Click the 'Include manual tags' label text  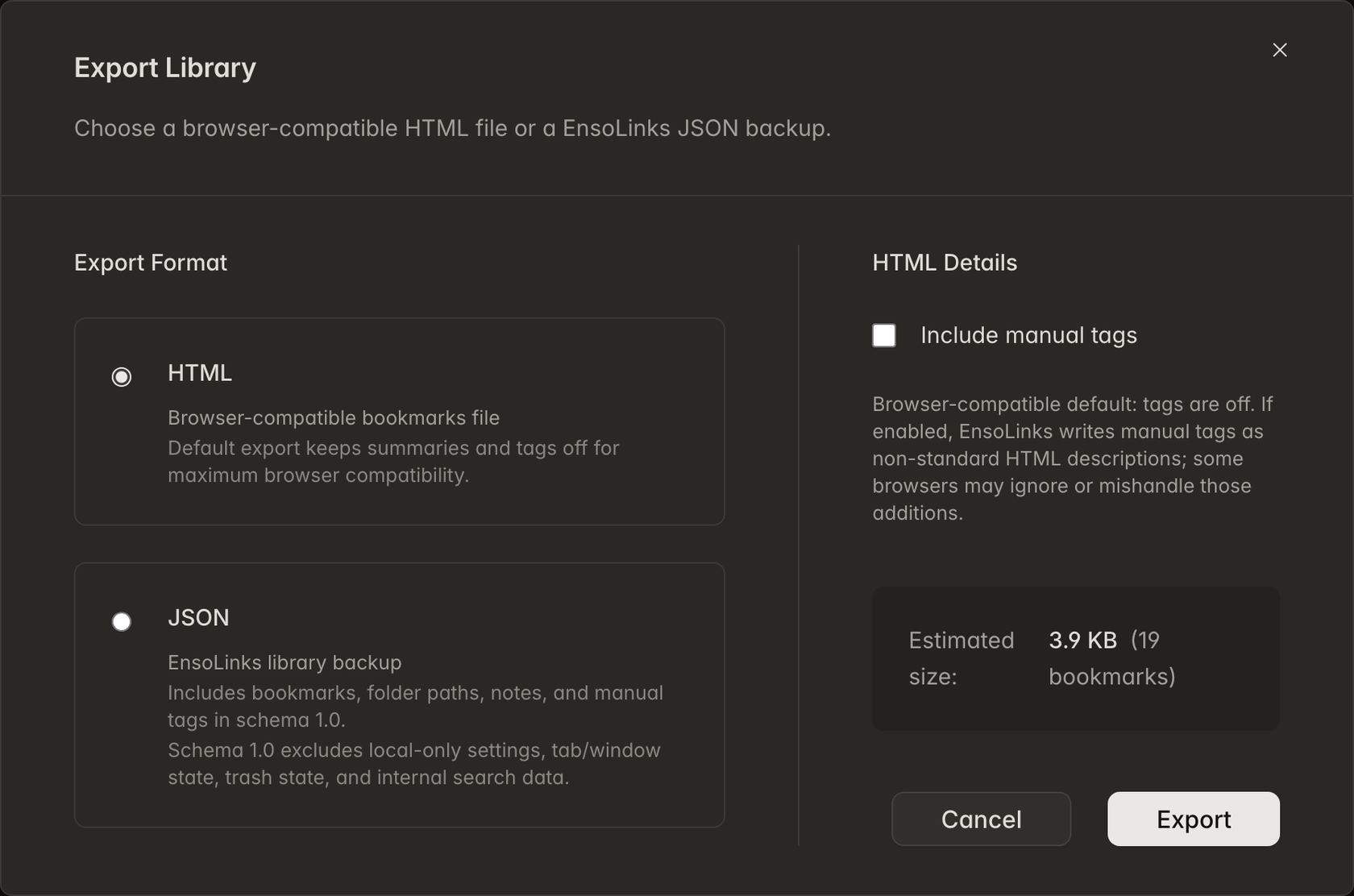[x=1028, y=335]
